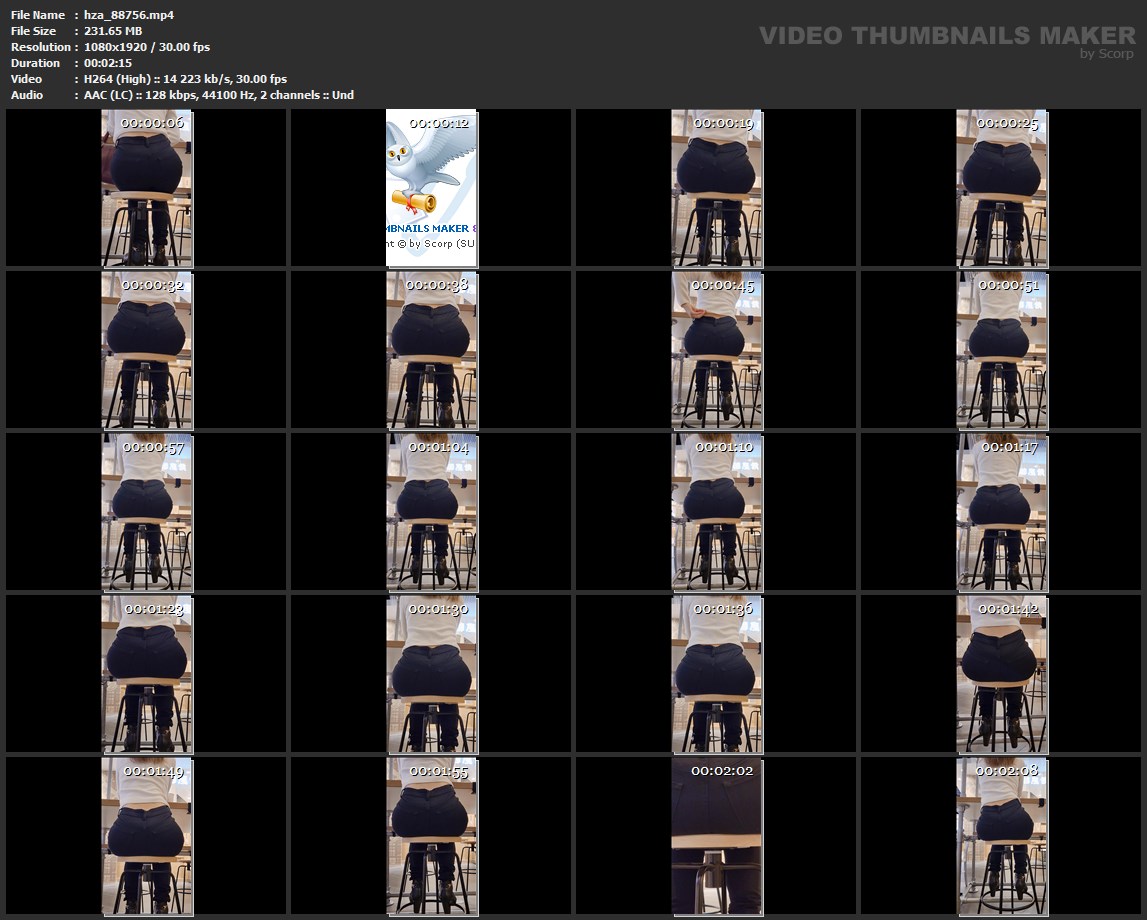The height and width of the screenshot is (920, 1147).
Task: Open the 00:00:57 frame
Action: (147, 512)
